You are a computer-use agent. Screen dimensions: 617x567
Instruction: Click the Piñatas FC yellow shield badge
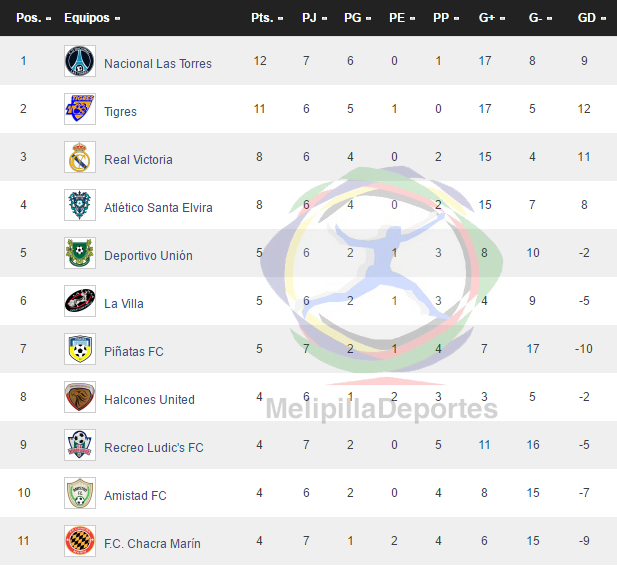(x=80, y=349)
